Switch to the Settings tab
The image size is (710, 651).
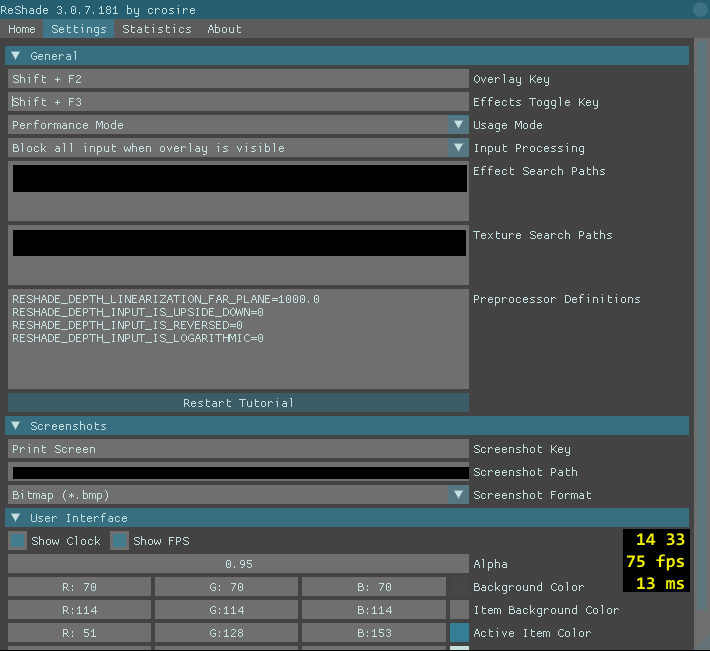tap(78, 29)
